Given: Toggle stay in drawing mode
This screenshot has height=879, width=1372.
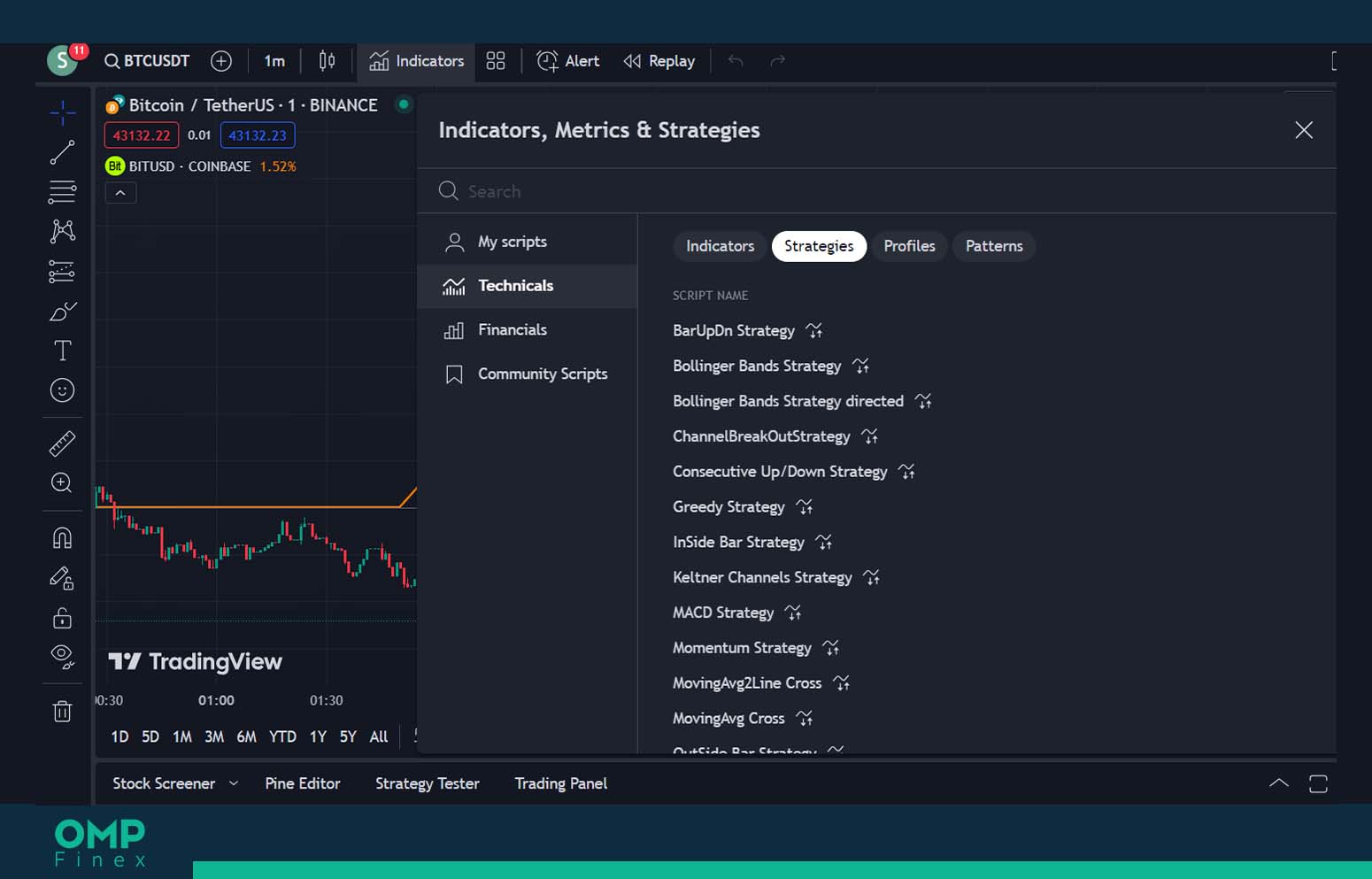Looking at the screenshot, I should (62, 578).
